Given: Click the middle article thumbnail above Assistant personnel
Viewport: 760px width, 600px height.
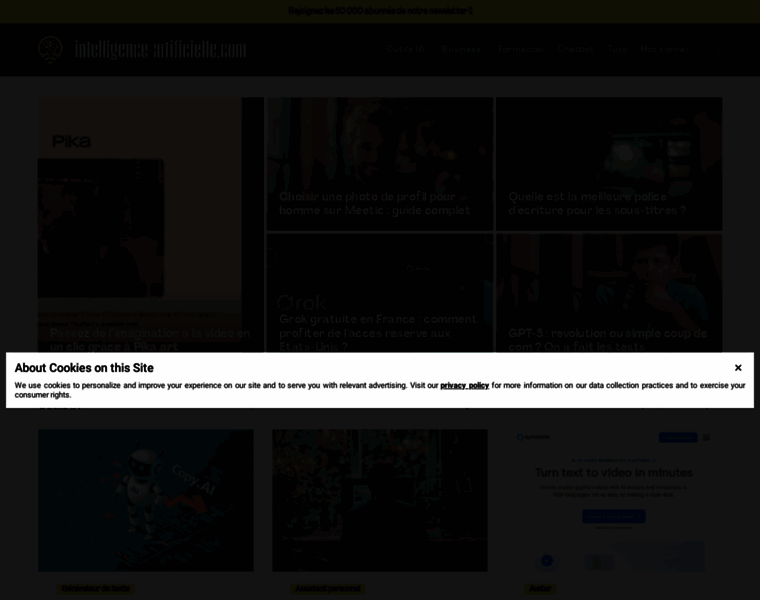Looking at the screenshot, I should (x=380, y=500).
